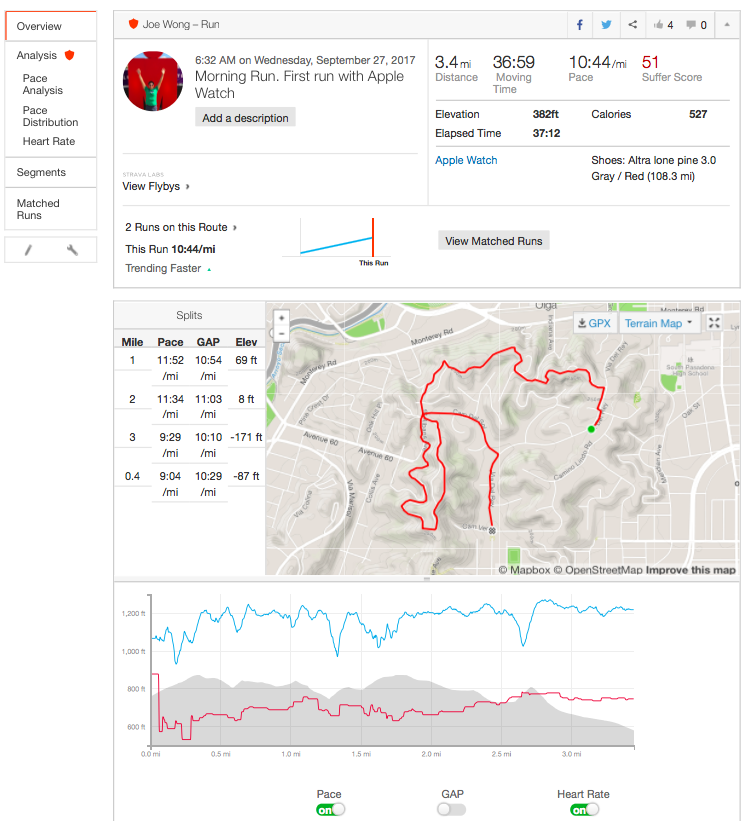Open the Apple Watch device link
The image size is (756, 821).
tap(466, 160)
